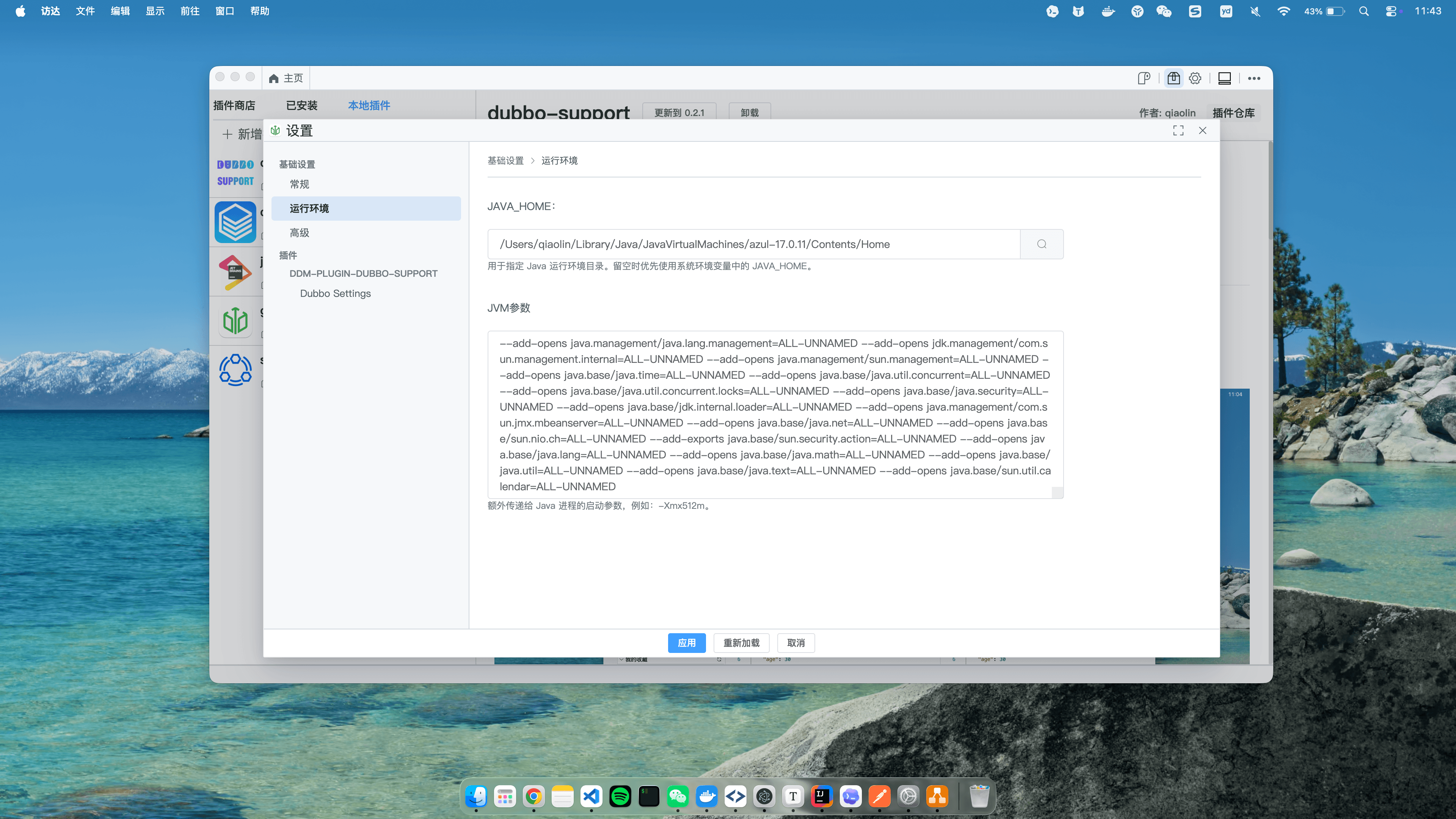The width and height of the screenshot is (1456, 819).
Task: Open the more options ellipsis menu
Action: 1254,78
